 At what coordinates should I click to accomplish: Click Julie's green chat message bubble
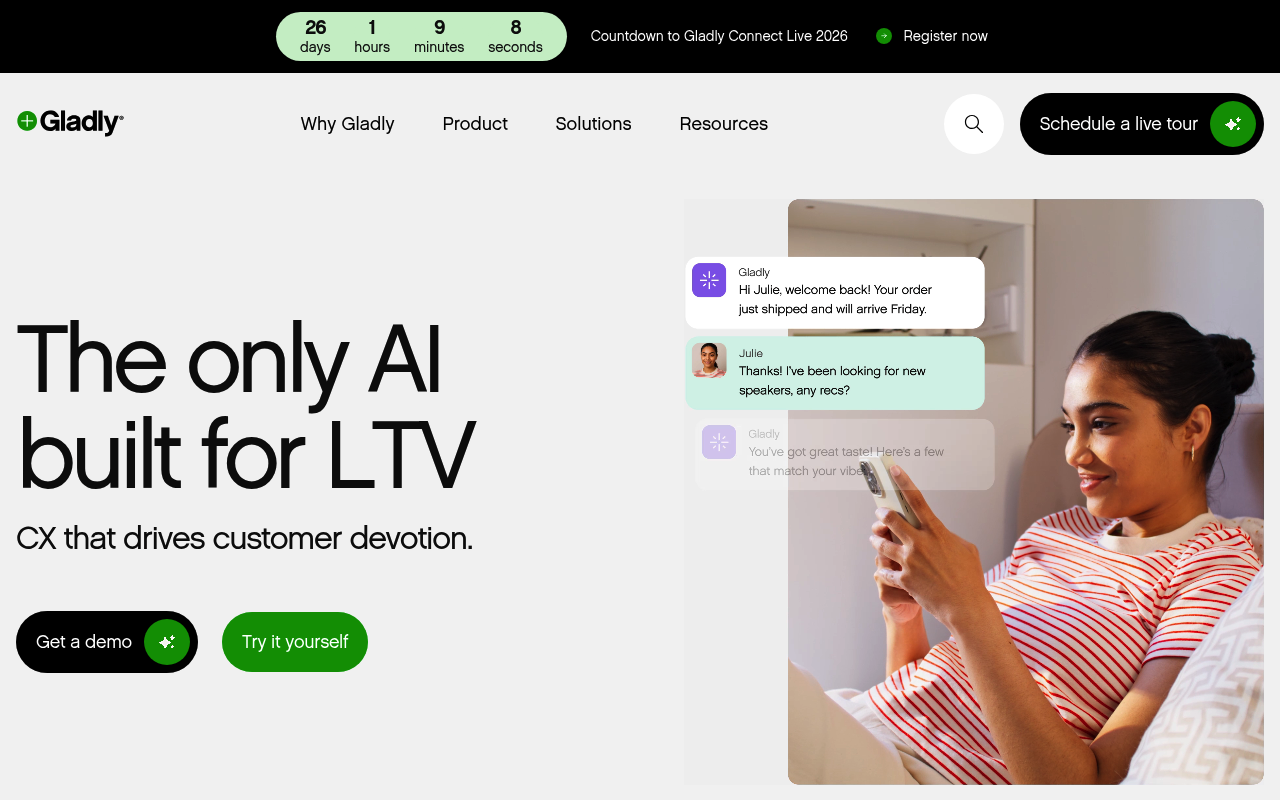(x=835, y=373)
